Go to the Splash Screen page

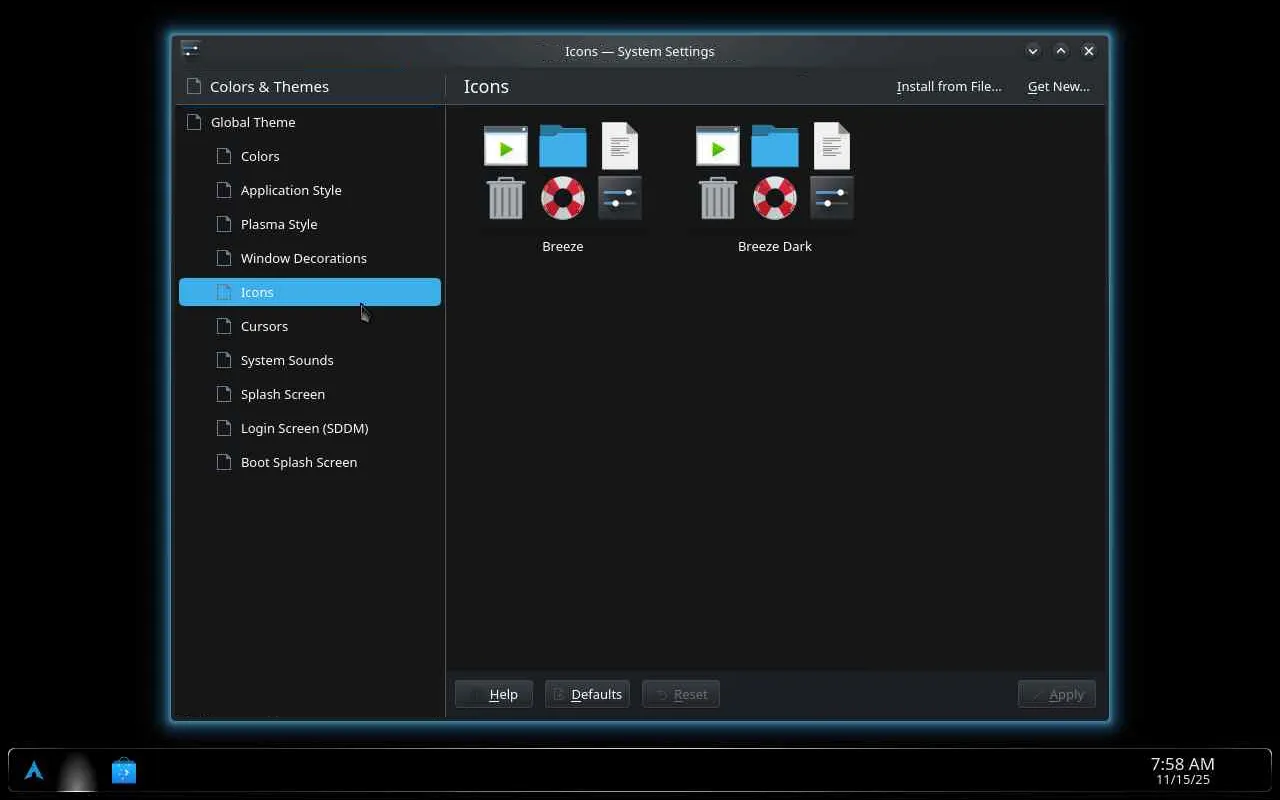pos(310,394)
